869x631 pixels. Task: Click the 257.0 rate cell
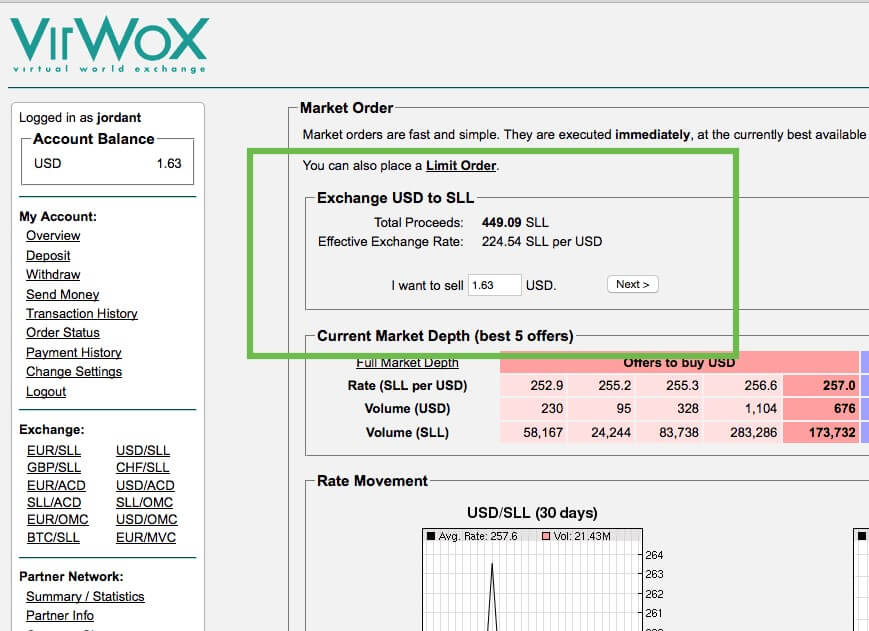coord(821,385)
